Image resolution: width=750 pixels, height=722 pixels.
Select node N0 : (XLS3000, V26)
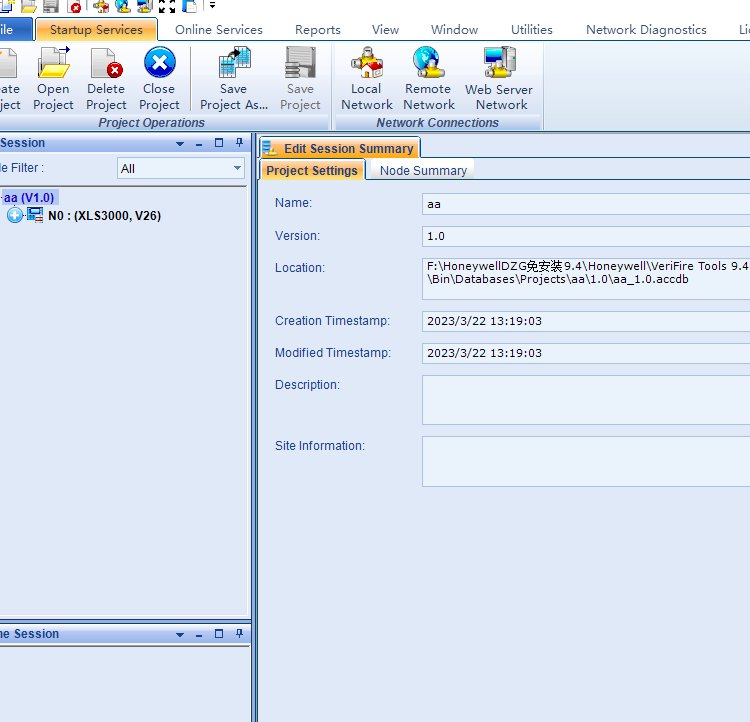pos(104,215)
